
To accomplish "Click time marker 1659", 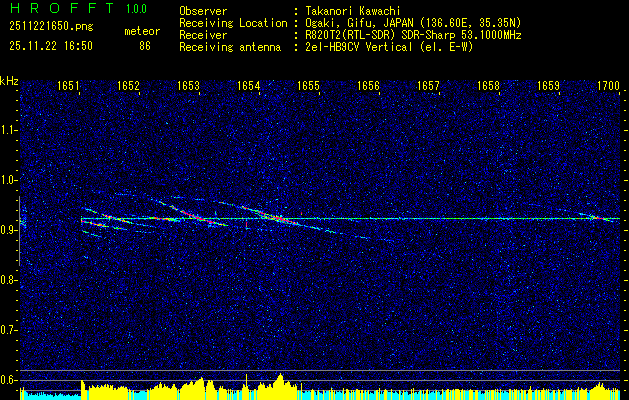I will pyautogui.click(x=548, y=86).
